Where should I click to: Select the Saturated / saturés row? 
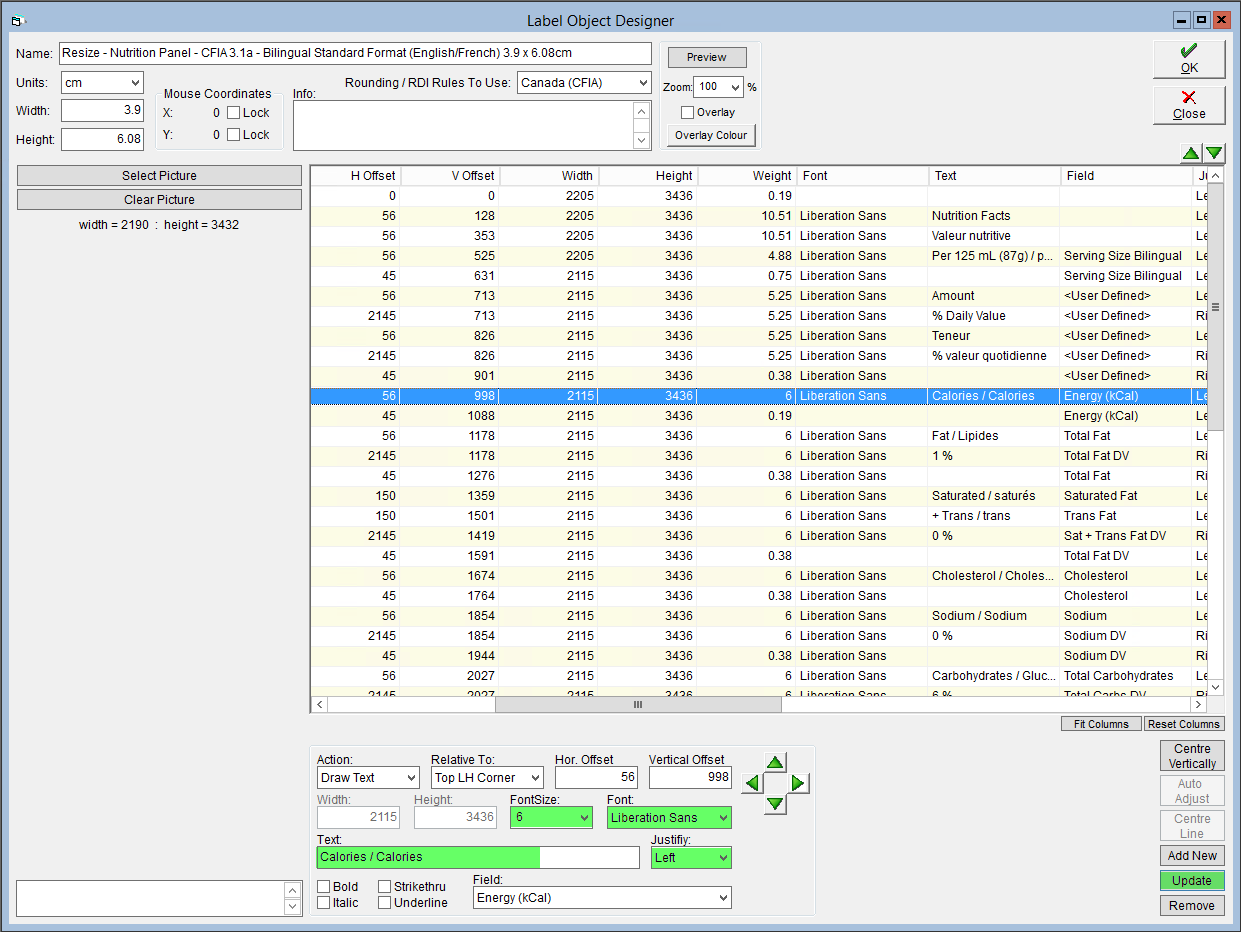pos(759,496)
